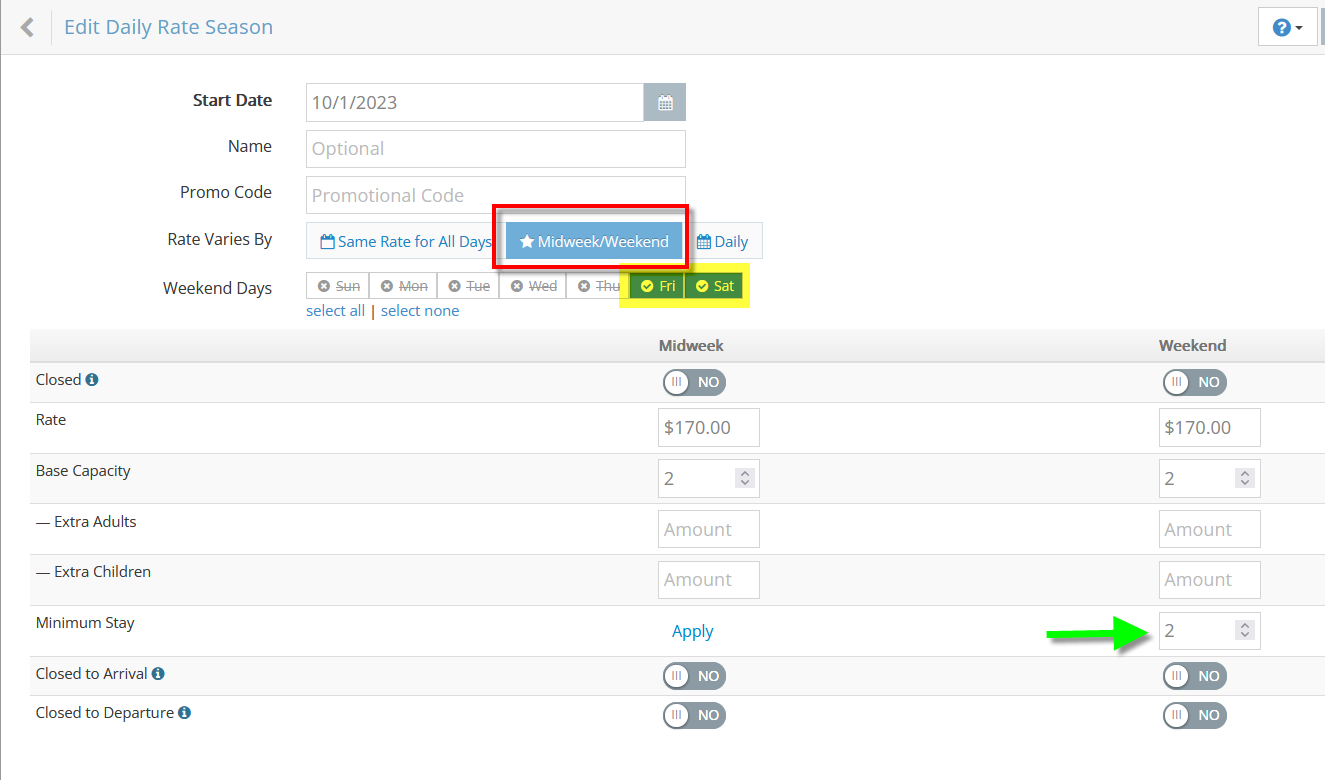The height and width of the screenshot is (780, 1325).
Task: Click the star icon on Midweek/Weekend button
Action: (527, 241)
